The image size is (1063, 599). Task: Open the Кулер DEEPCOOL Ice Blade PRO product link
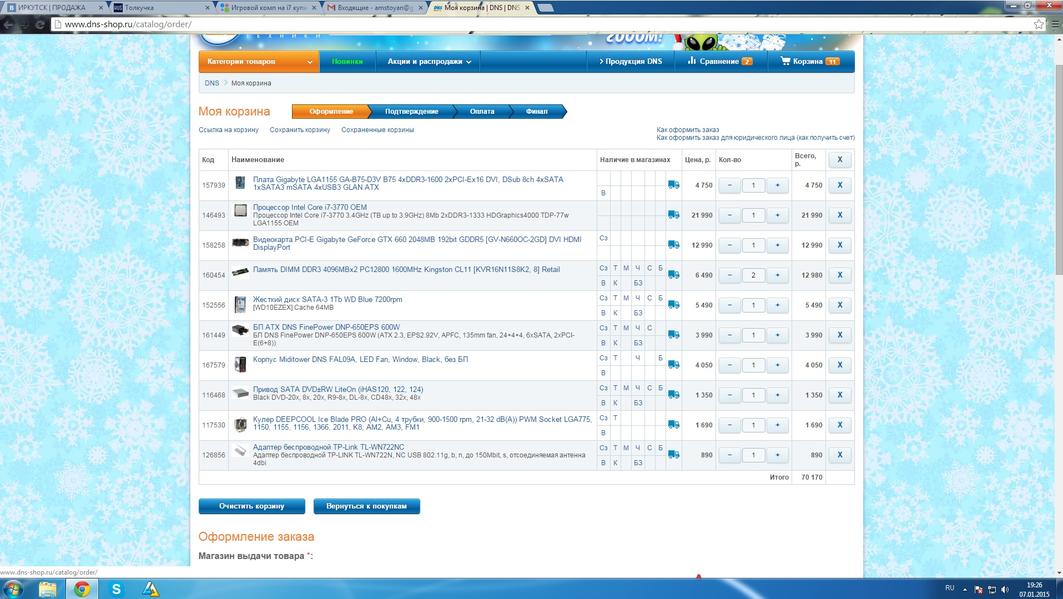(x=422, y=423)
